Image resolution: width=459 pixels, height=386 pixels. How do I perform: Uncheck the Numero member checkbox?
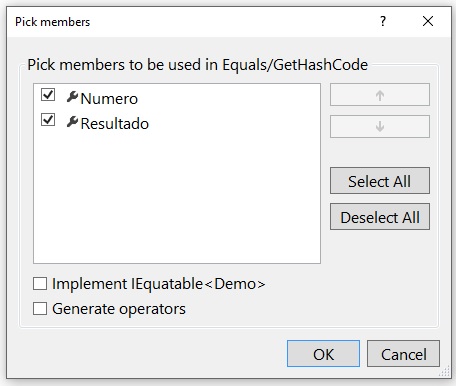(x=48, y=94)
